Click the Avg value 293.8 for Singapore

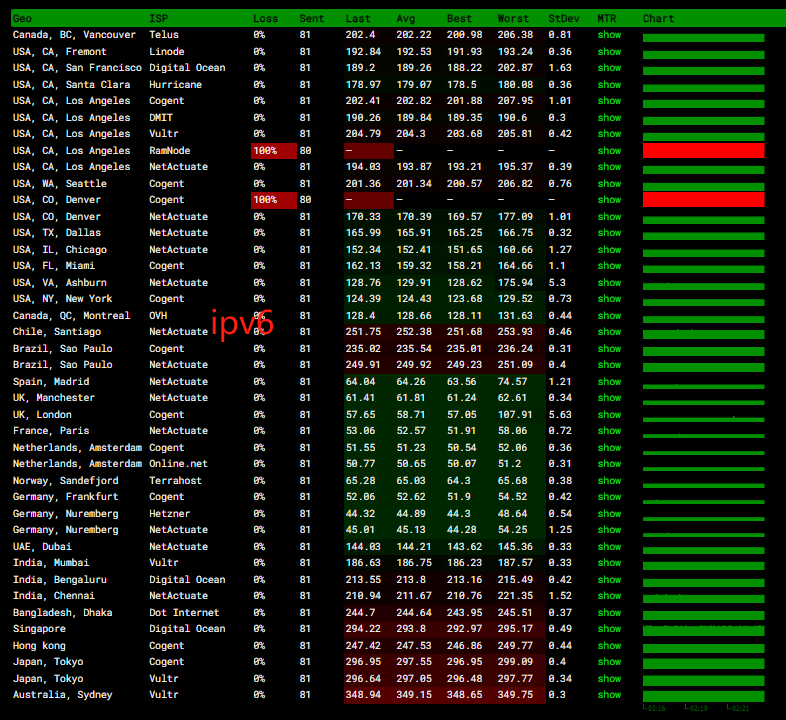(x=411, y=629)
